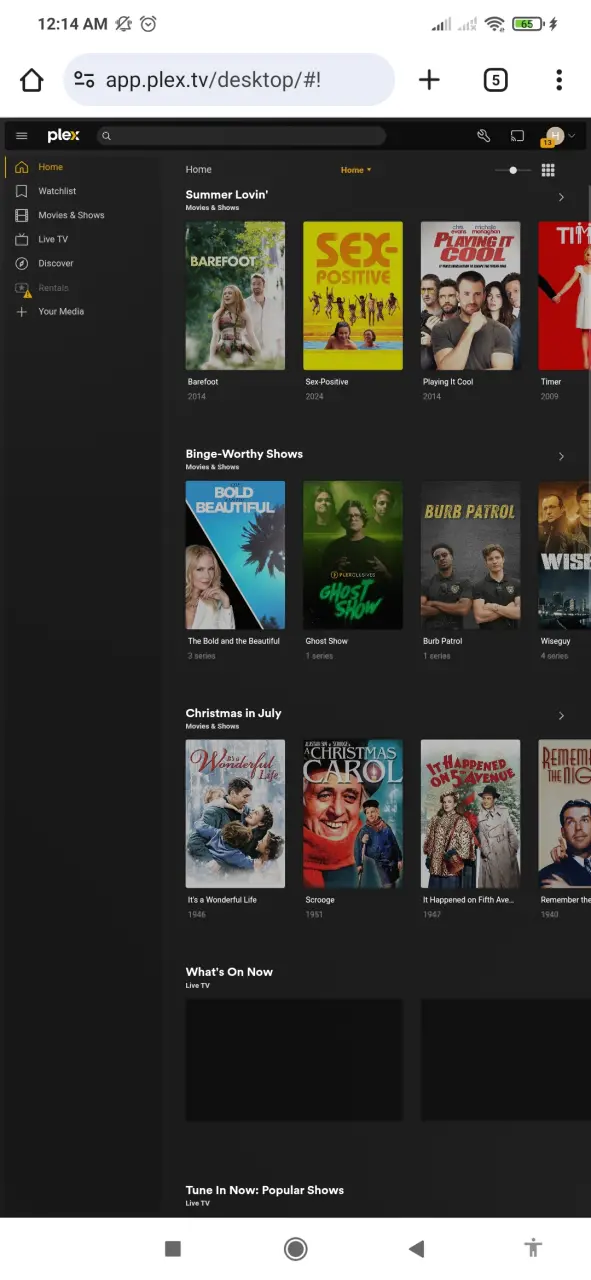
Task: Open the wrench settings icon
Action: pyautogui.click(x=483, y=136)
